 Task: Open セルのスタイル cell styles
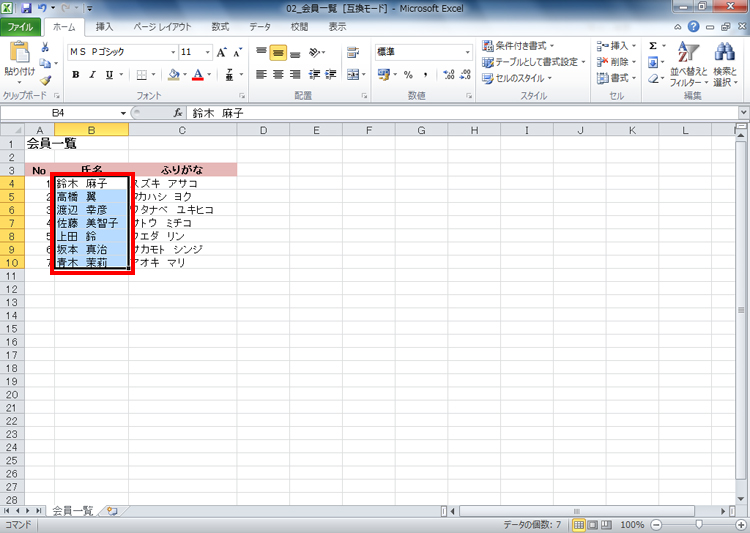click(x=517, y=78)
